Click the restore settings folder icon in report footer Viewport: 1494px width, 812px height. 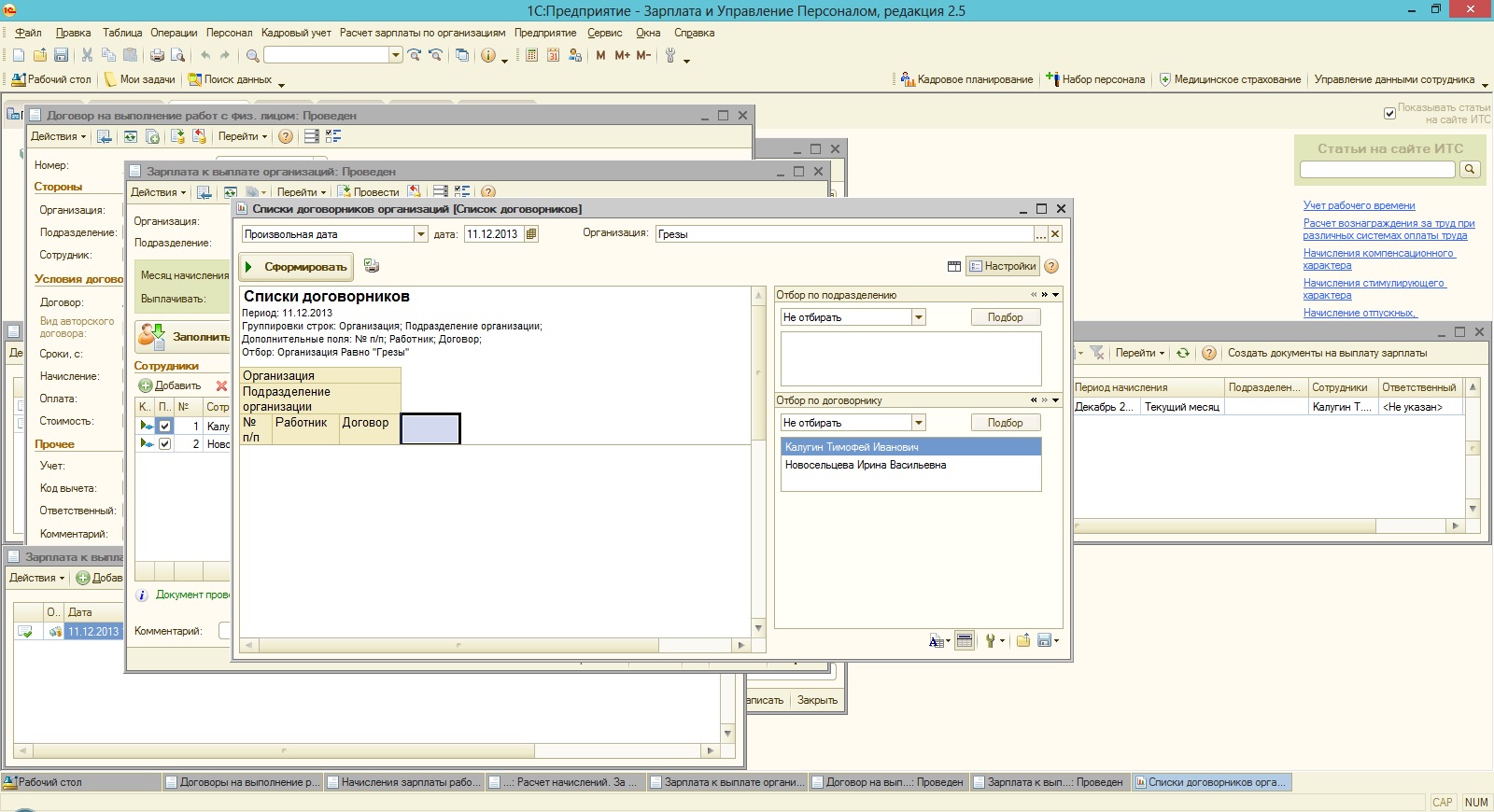[x=1022, y=640]
